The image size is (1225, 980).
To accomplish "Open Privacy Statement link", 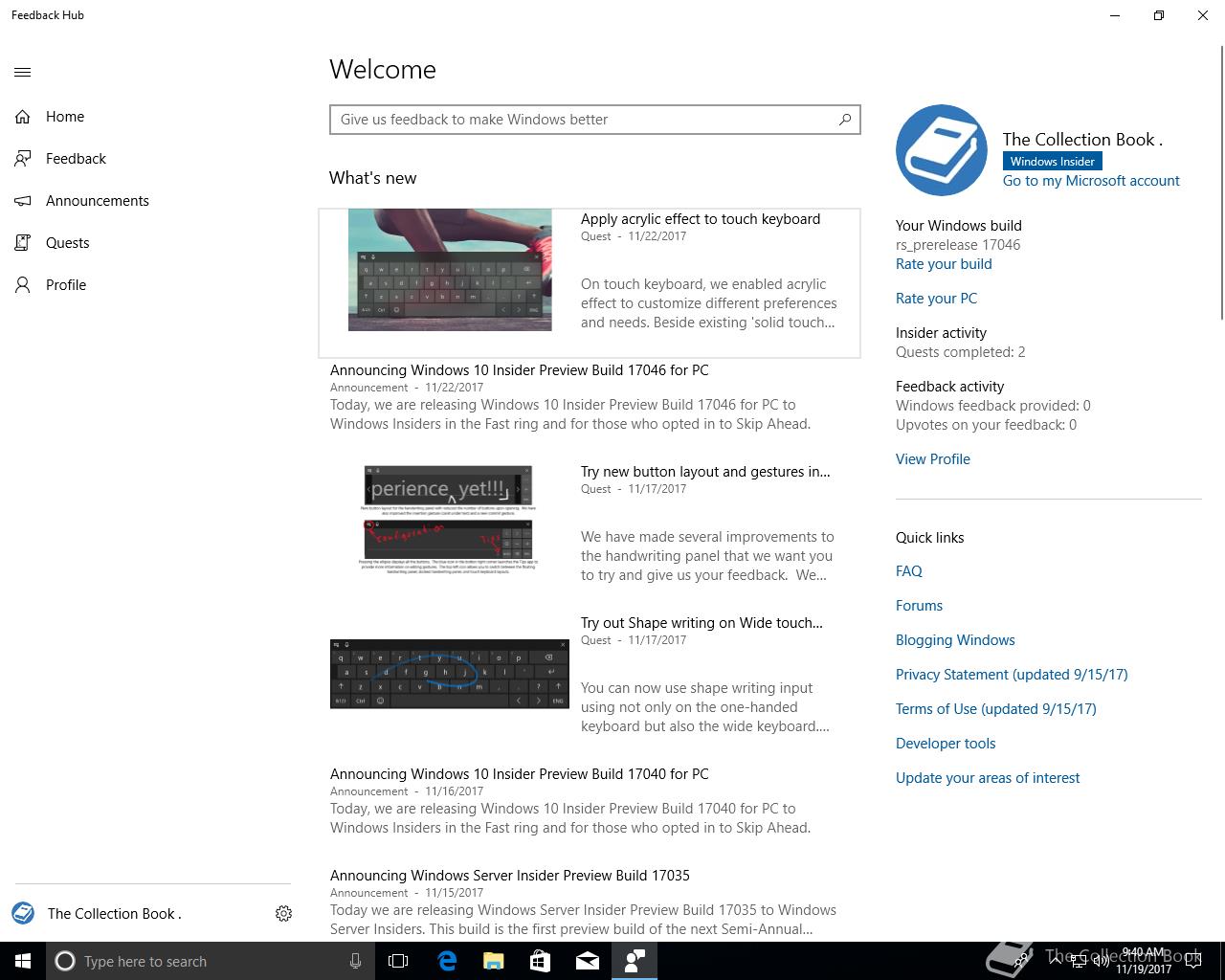I will (1012, 675).
